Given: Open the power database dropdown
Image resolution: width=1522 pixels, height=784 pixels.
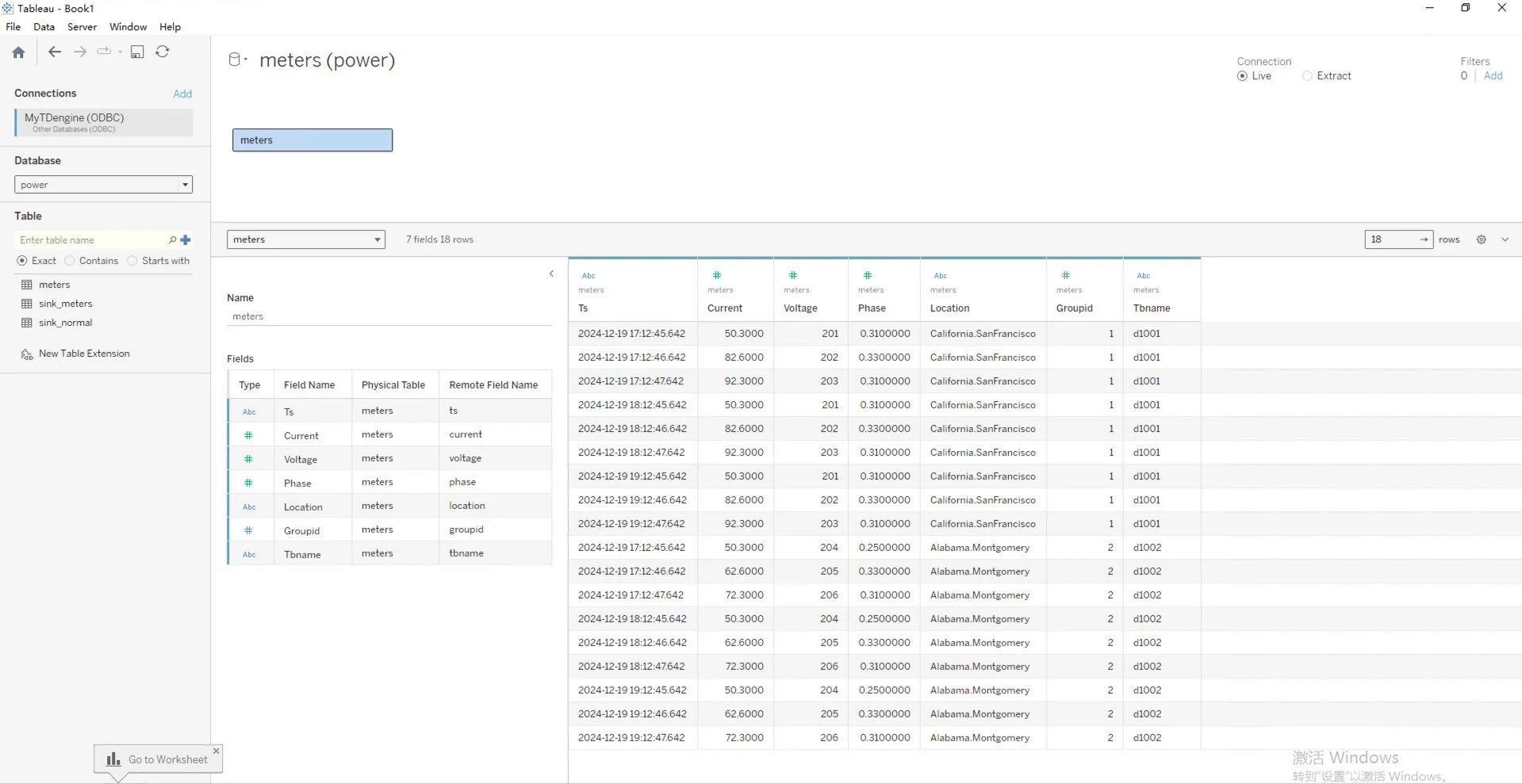Looking at the screenshot, I should point(103,185).
